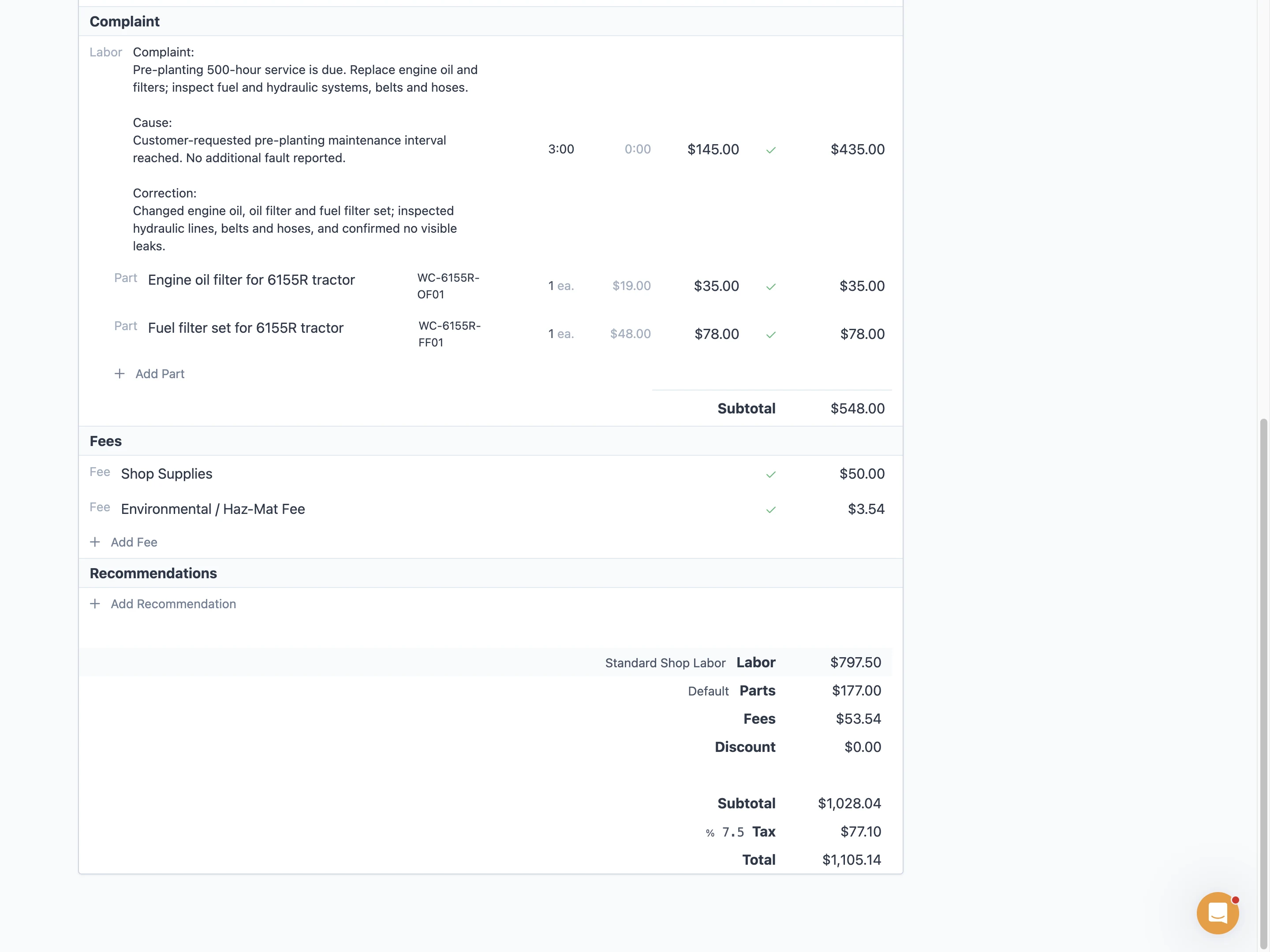Select the 3:00 labor hours value
Image resolution: width=1270 pixels, height=952 pixels.
click(x=561, y=149)
